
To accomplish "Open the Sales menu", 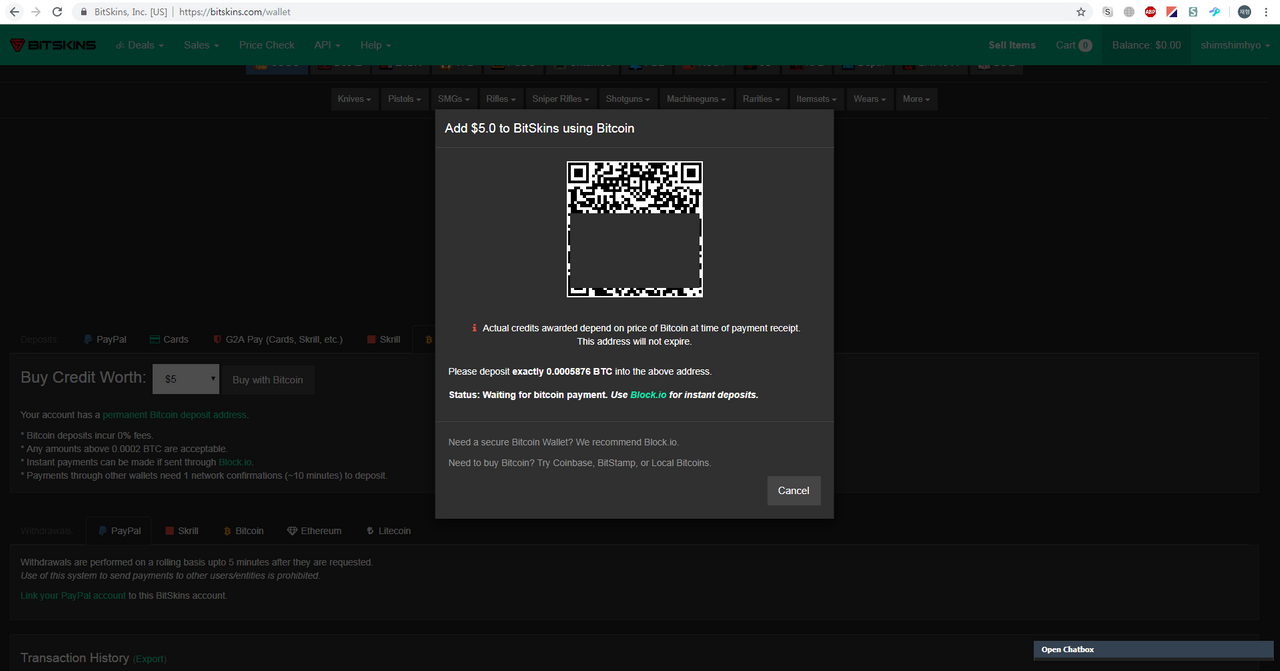I will 201,45.
